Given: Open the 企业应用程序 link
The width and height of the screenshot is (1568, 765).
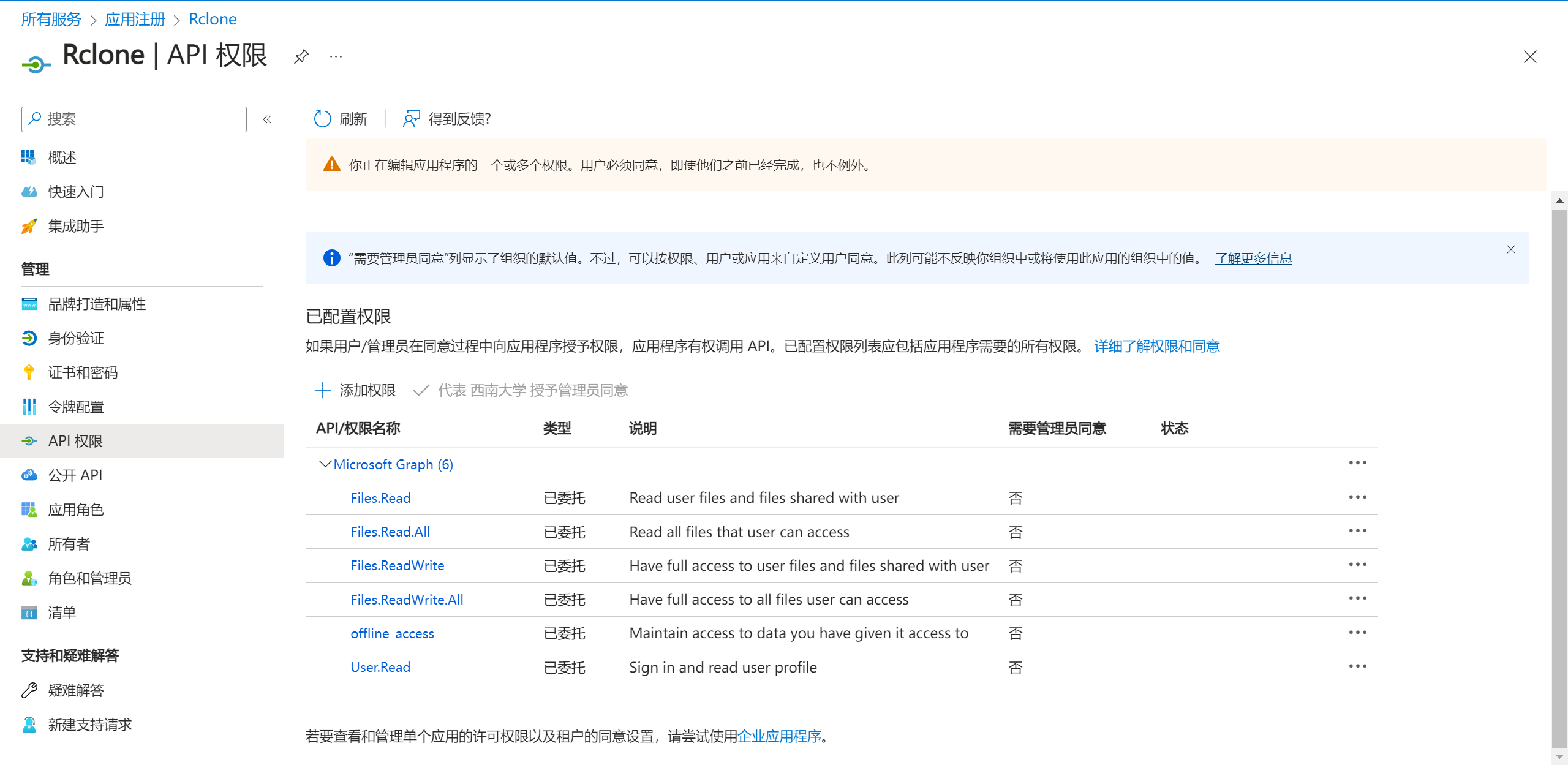Looking at the screenshot, I should click(x=779, y=736).
